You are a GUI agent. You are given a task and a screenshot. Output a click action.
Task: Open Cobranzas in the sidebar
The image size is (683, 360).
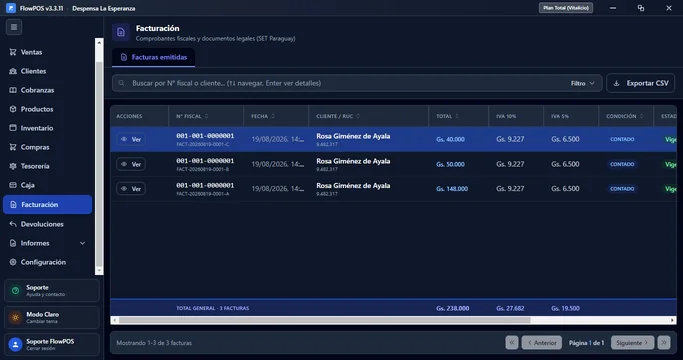point(47,90)
